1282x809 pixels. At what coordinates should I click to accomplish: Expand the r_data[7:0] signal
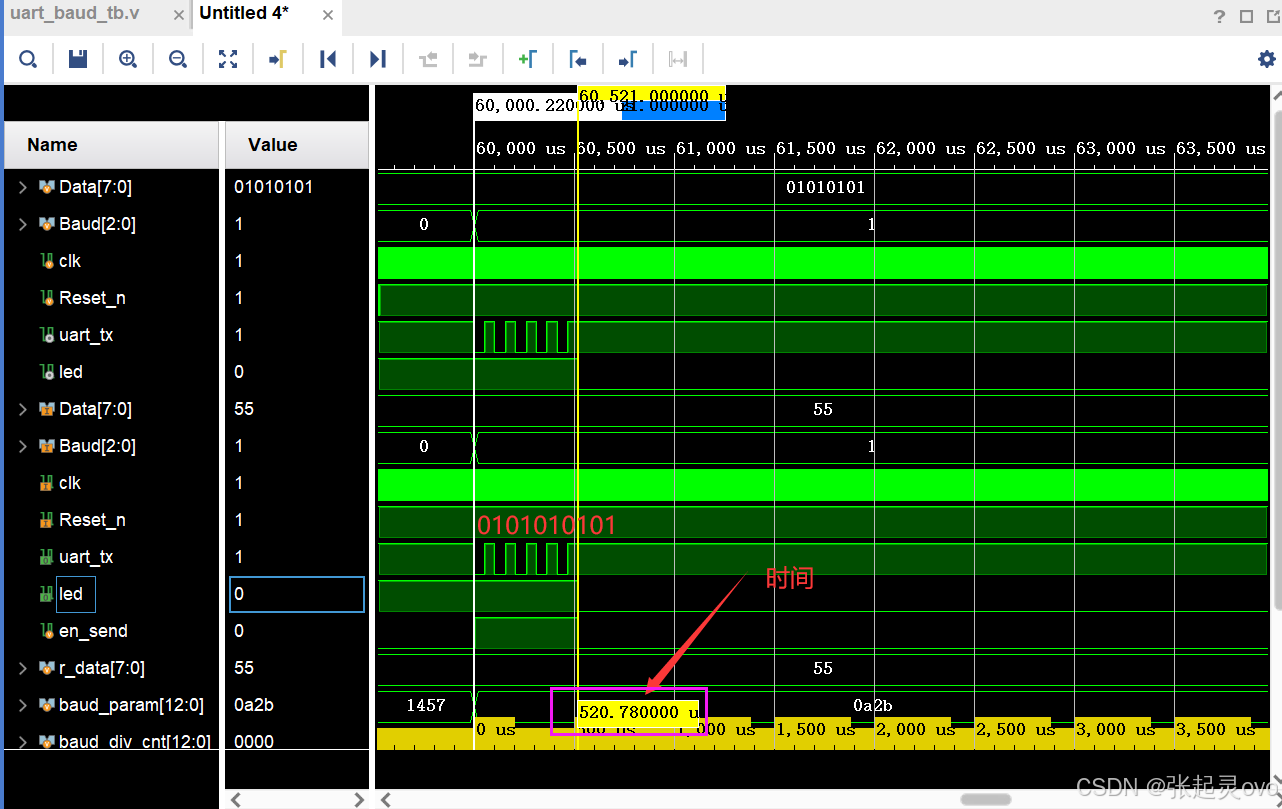click(23, 668)
